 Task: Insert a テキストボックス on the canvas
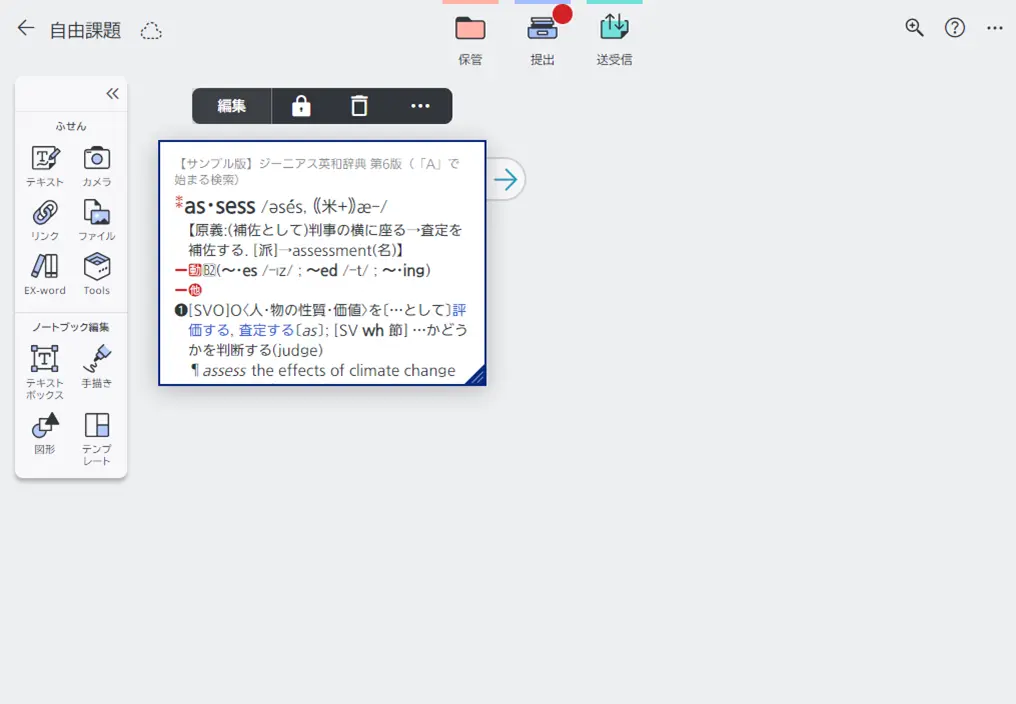[44, 365]
